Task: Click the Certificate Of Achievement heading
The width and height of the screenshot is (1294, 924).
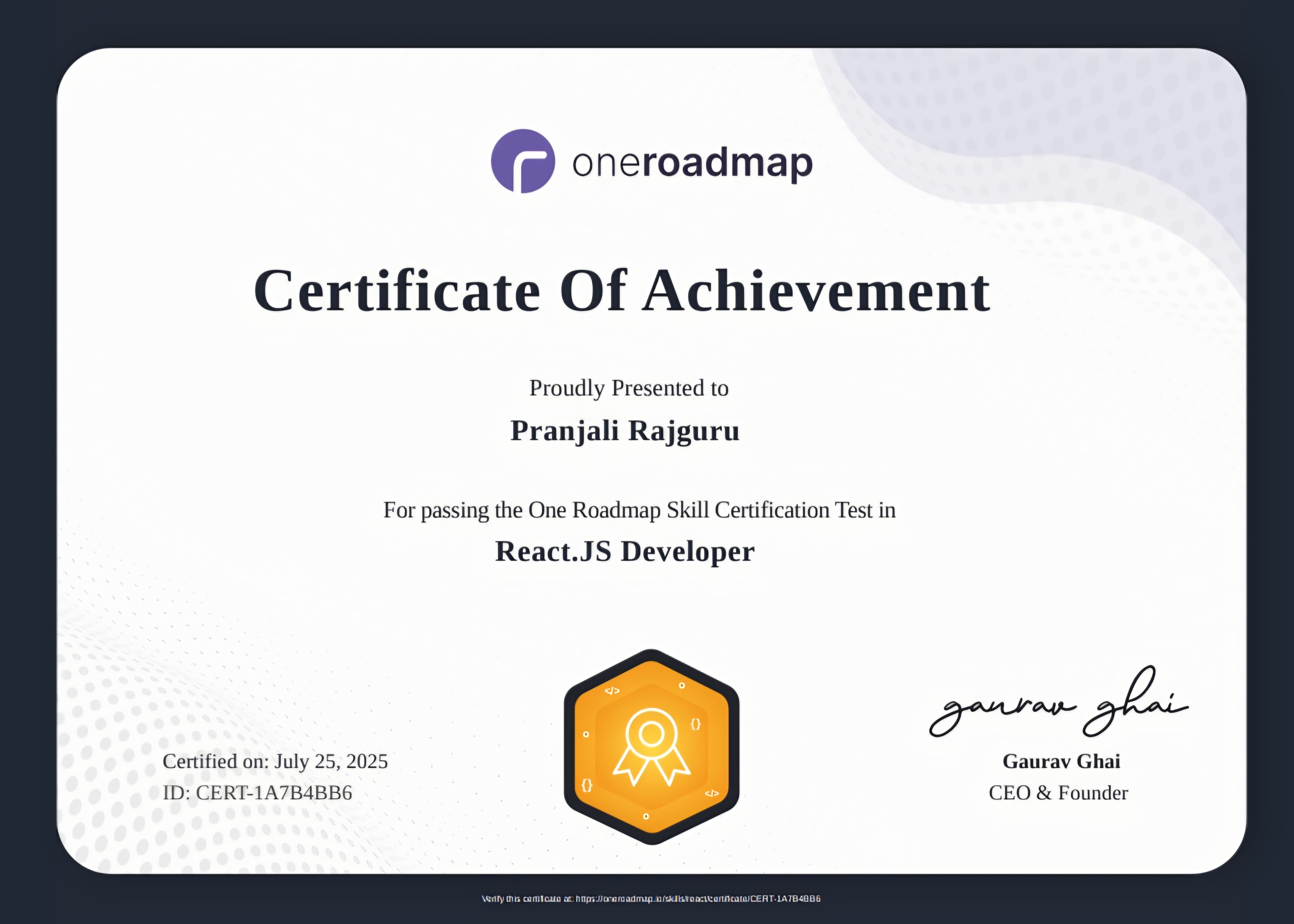Action: pyautogui.click(x=622, y=291)
